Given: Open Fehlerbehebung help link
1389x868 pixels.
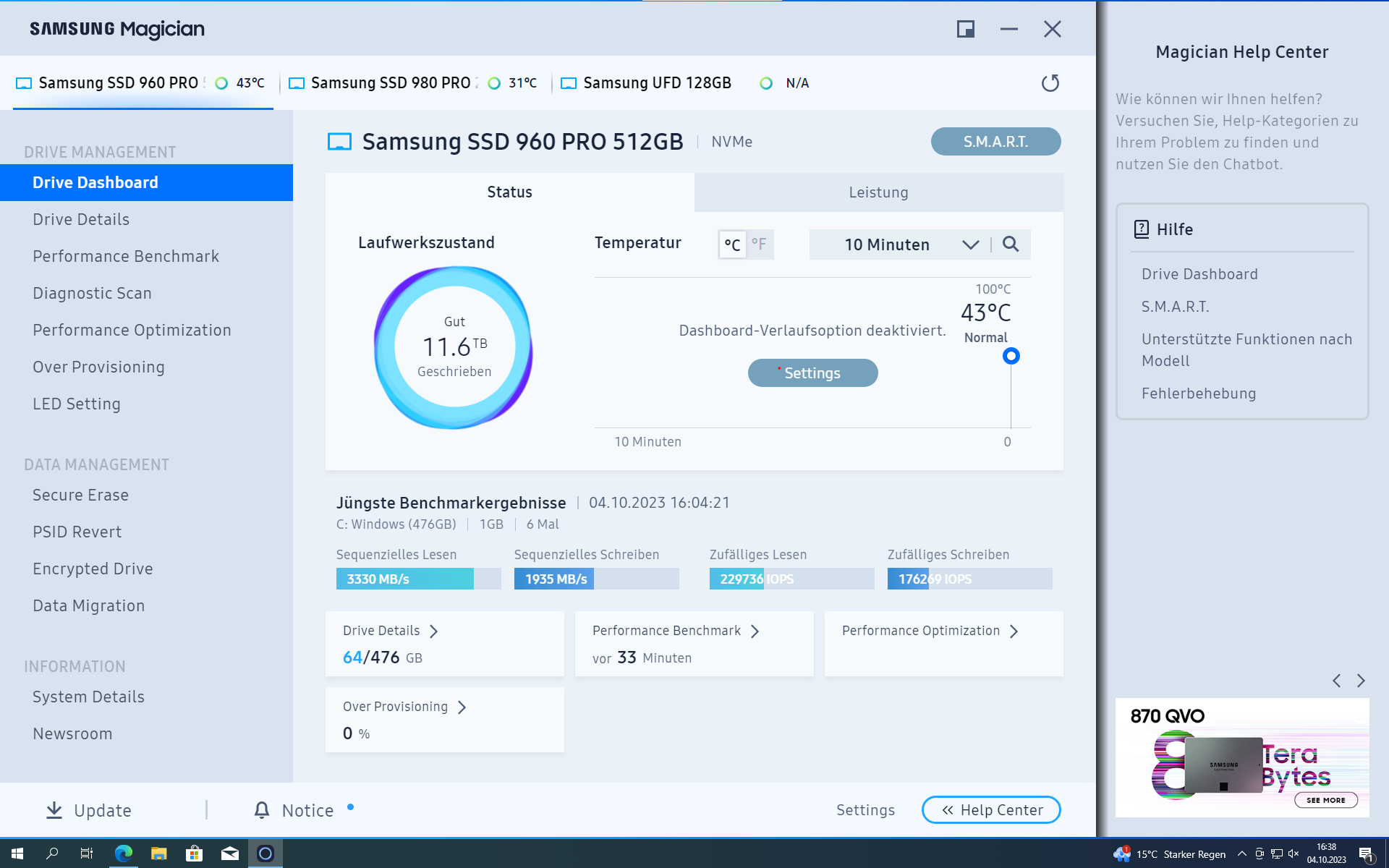Looking at the screenshot, I should (x=1198, y=393).
